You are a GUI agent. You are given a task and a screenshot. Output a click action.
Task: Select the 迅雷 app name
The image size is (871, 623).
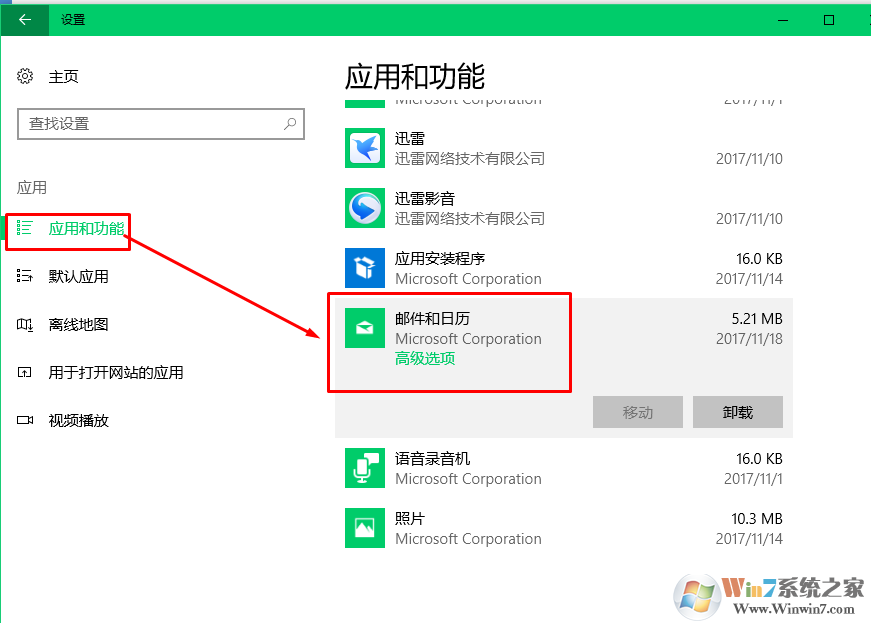point(409,138)
